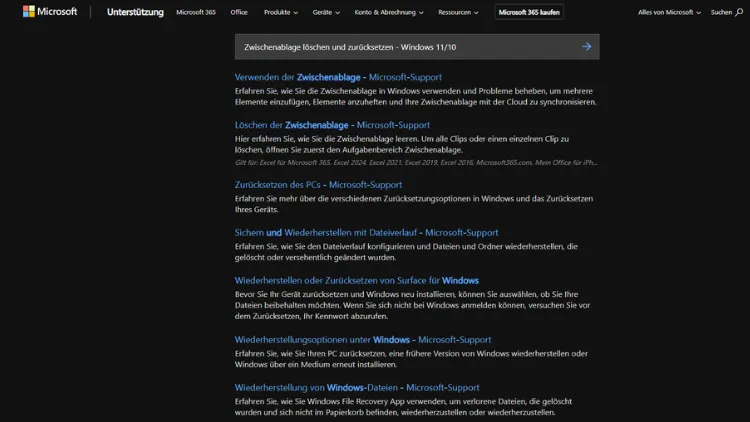
Task: Click description starting 'Bevor Sie Ihr Gerät zurücksetzen'
Action: coord(412,305)
